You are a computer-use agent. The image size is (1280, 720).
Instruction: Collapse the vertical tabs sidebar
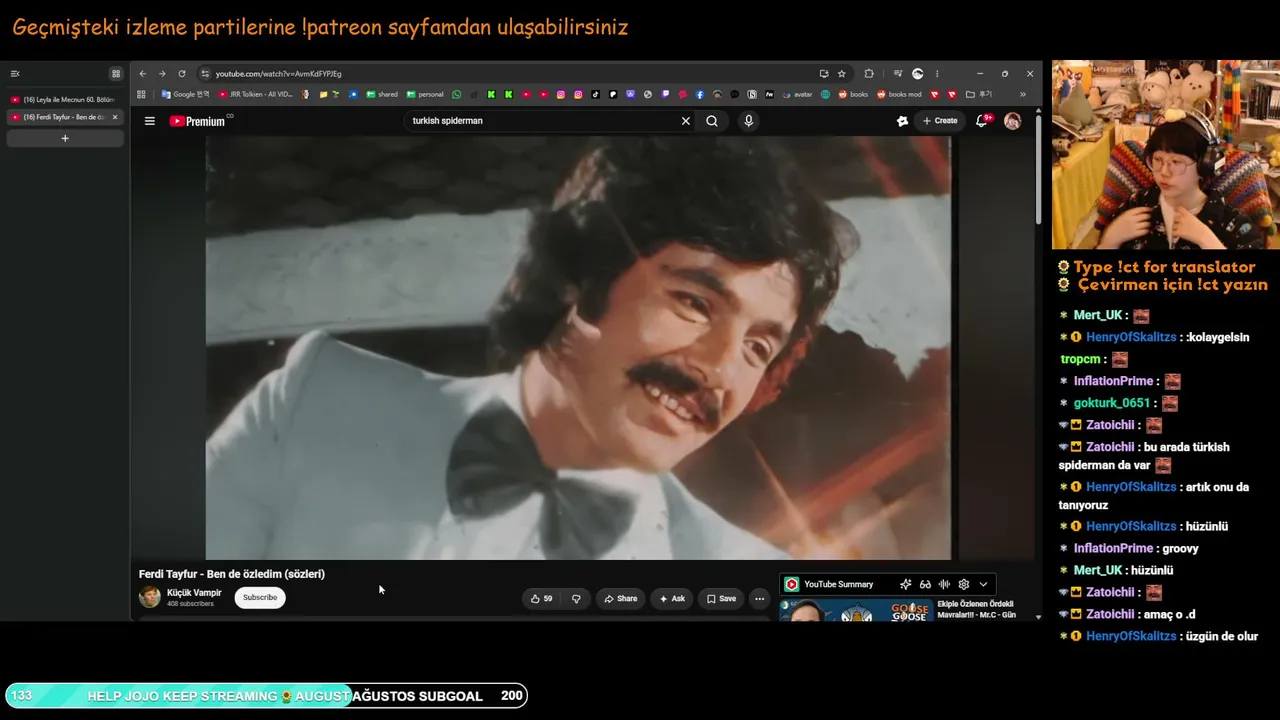click(x=15, y=74)
